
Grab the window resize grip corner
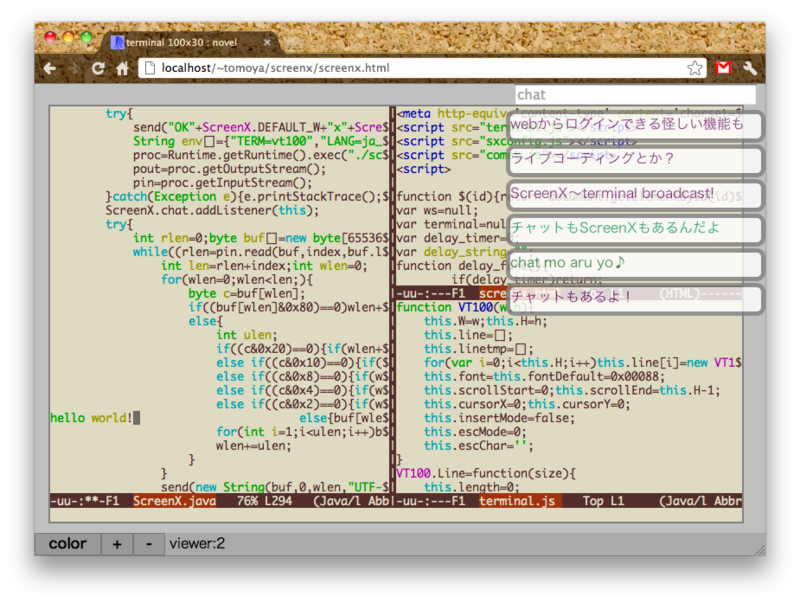click(760, 550)
